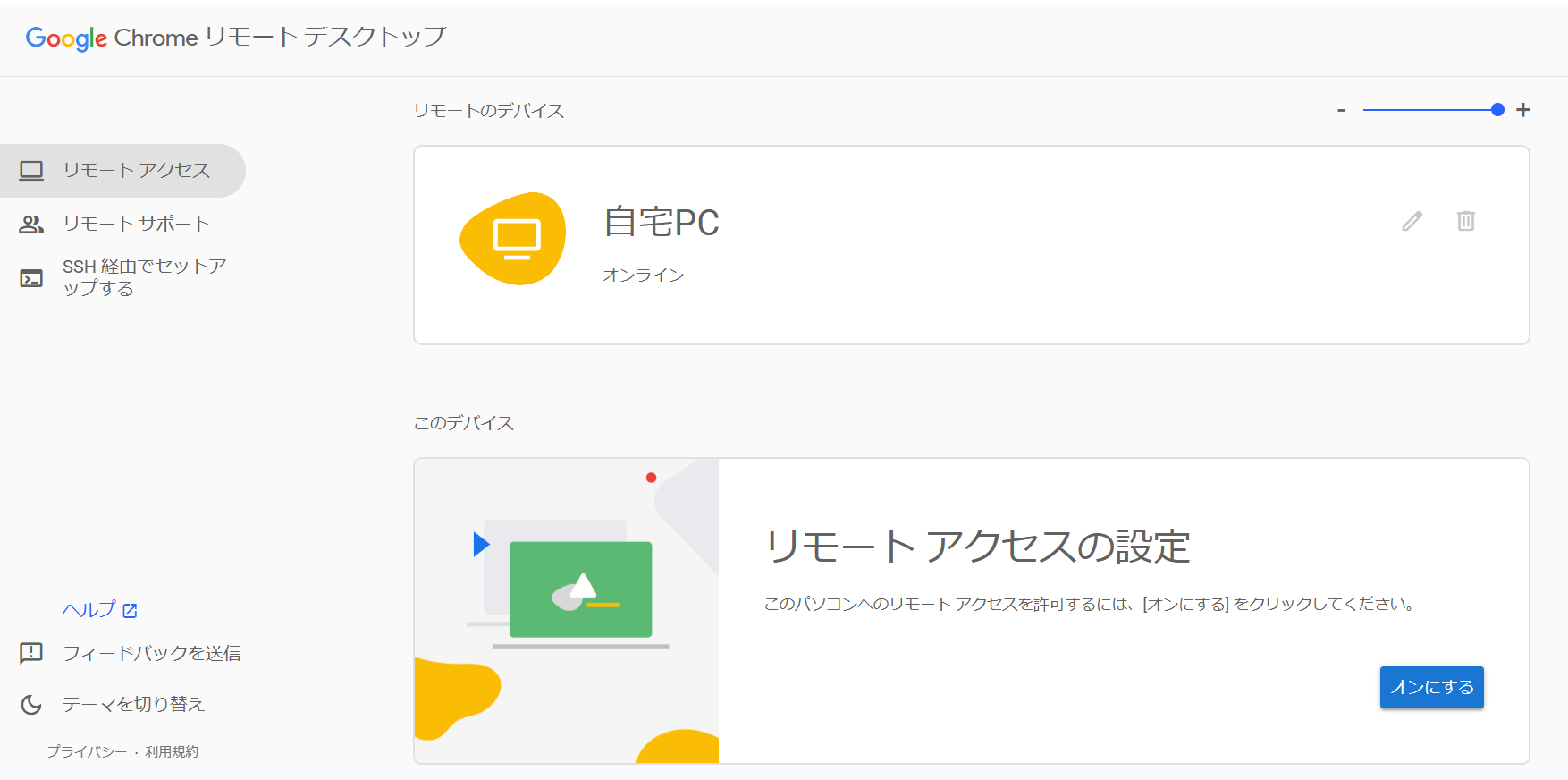Increase device card size with plus button

(x=1523, y=110)
